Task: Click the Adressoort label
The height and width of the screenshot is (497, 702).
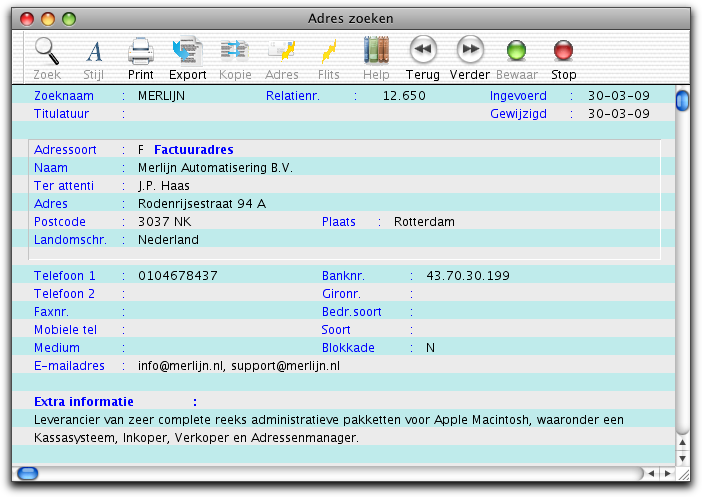Action: click(65, 150)
